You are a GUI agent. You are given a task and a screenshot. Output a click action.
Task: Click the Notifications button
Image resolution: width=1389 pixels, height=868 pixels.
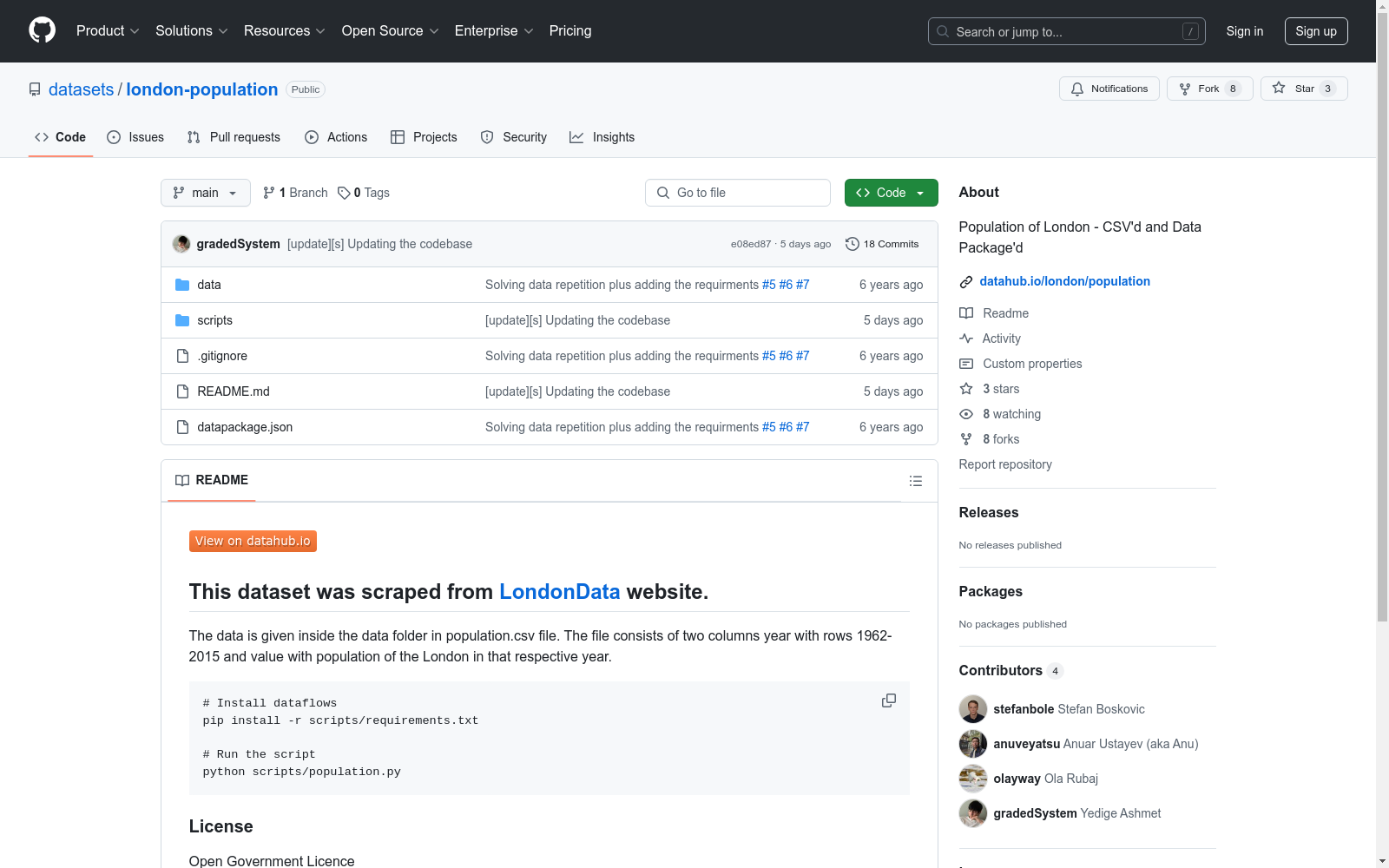[1109, 89]
